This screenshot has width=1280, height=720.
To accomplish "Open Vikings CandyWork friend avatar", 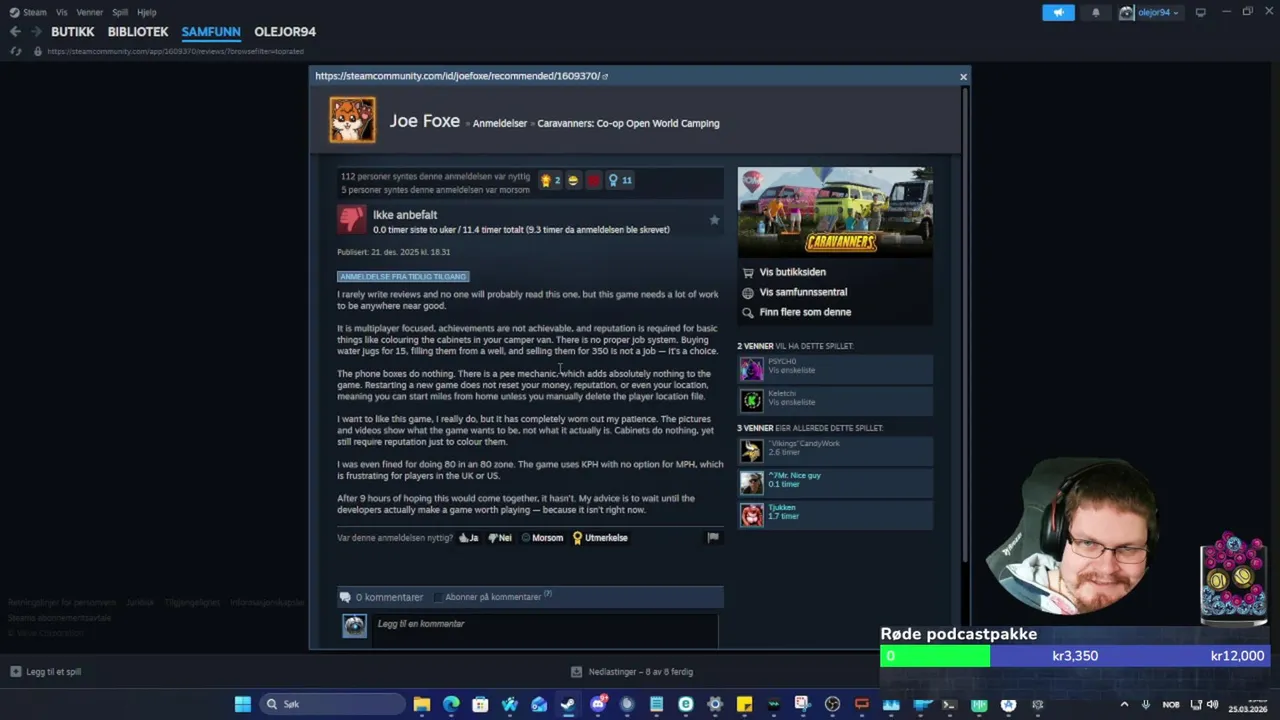I will (x=751, y=451).
